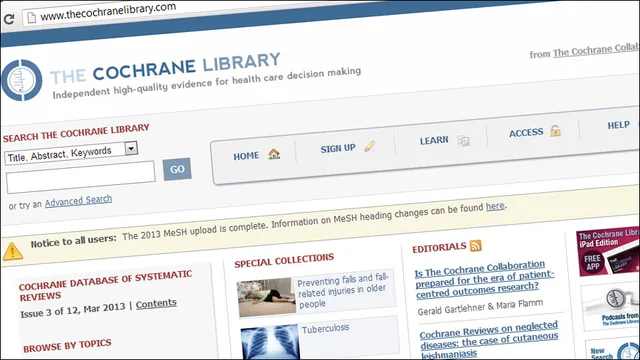640x360 pixels.
Task: Open the Contents link for Issue 3
Action: coord(156,304)
